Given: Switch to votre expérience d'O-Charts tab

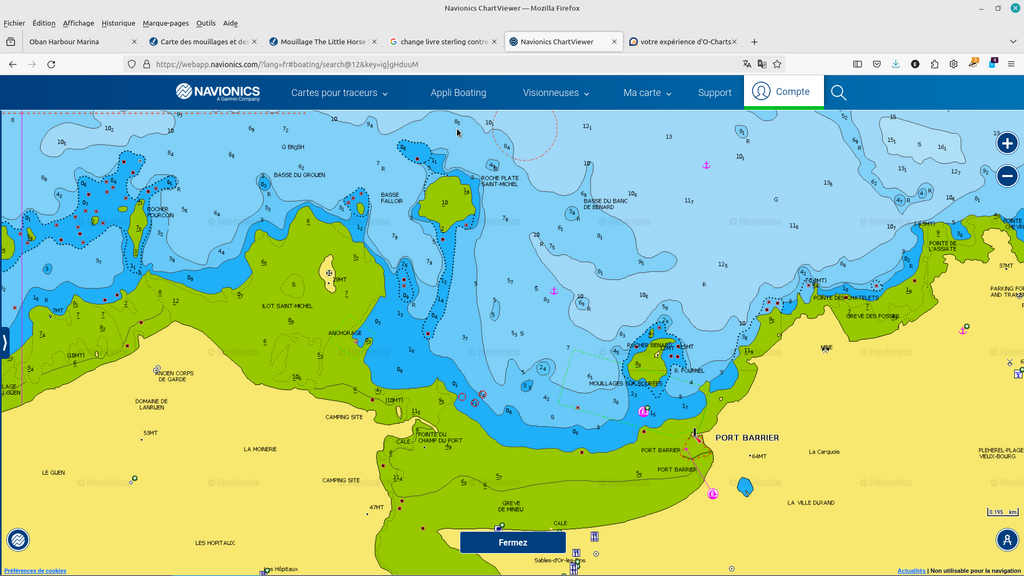Looking at the screenshot, I should pos(682,42).
